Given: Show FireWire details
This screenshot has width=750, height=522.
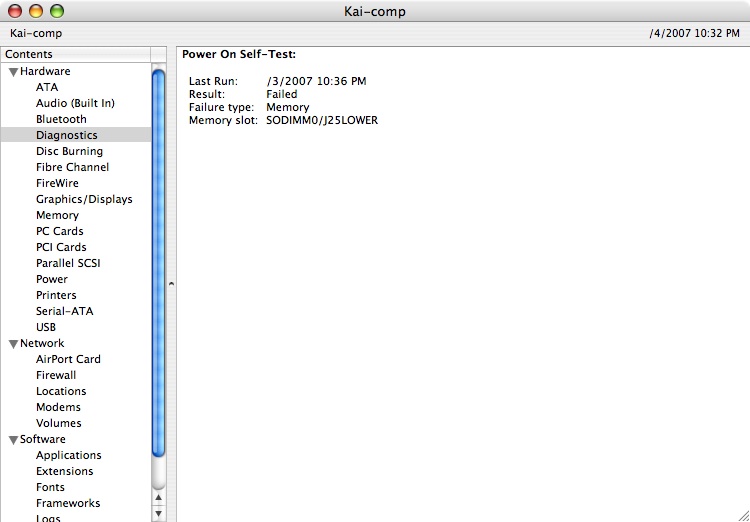Looking at the screenshot, I should [57, 183].
